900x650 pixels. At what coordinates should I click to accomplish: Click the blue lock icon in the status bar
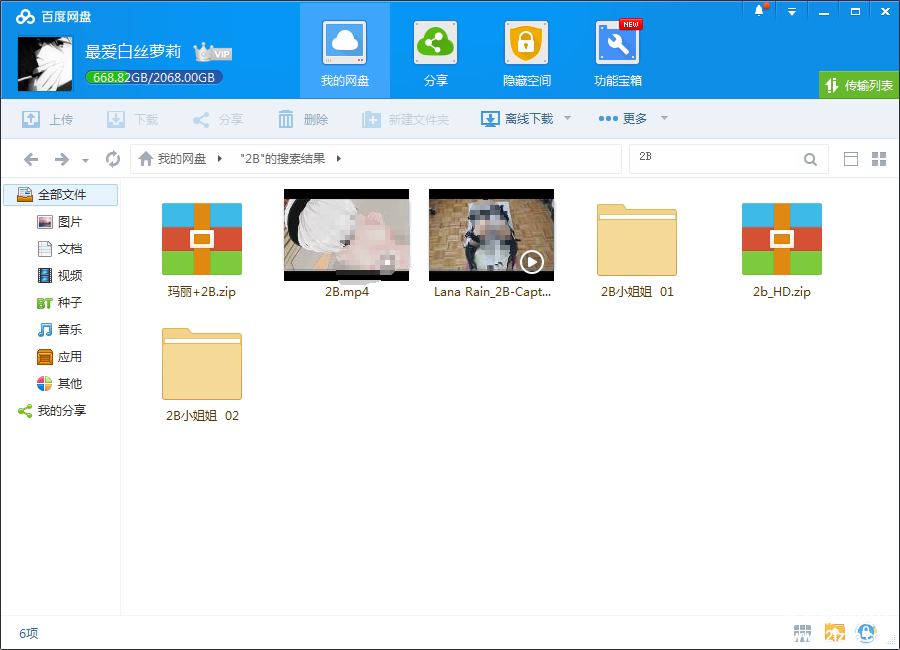tap(866, 633)
